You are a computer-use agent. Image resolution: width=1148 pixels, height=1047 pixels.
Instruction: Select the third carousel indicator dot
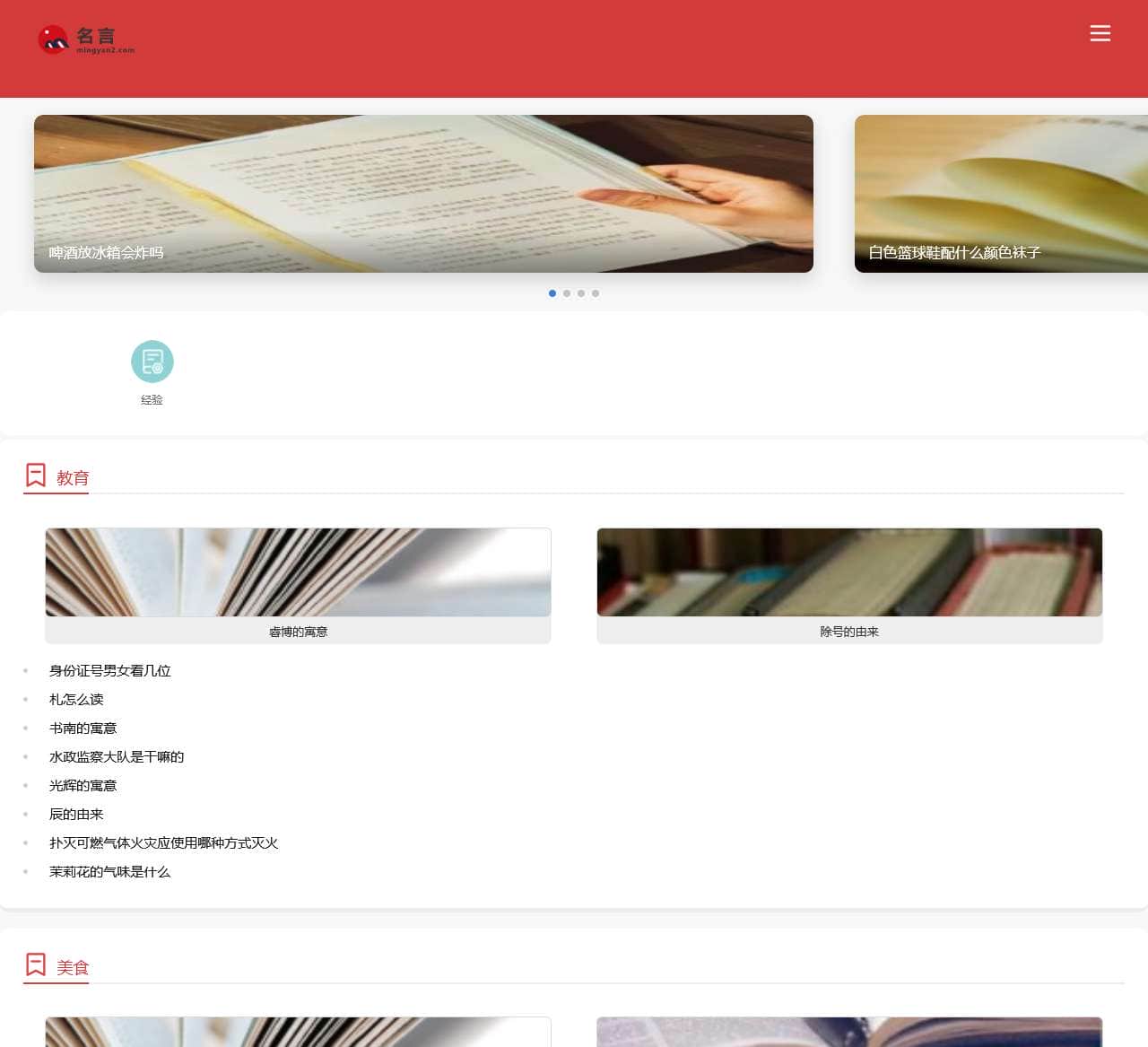581,293
